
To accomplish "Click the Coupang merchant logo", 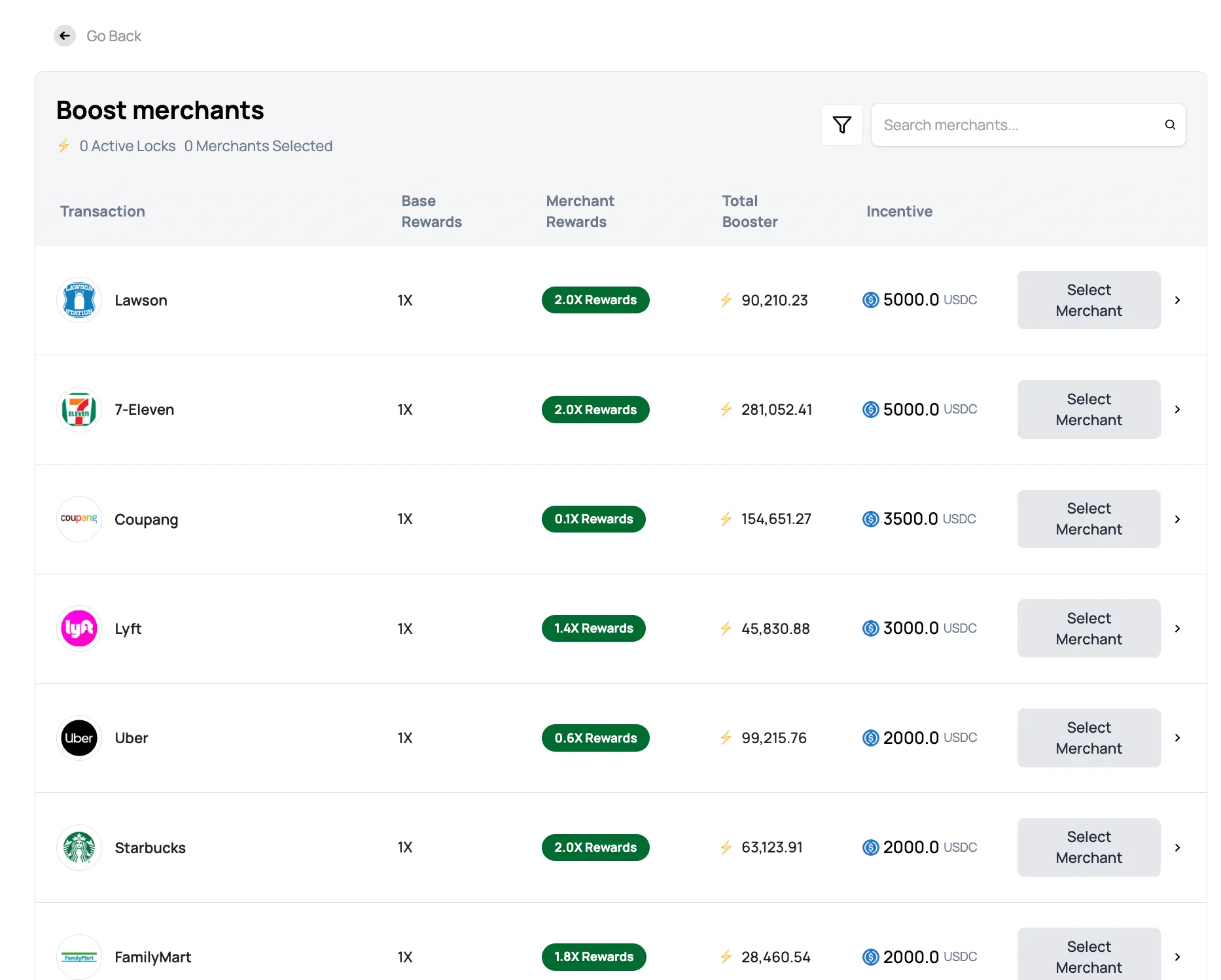I will pos(79,519).
